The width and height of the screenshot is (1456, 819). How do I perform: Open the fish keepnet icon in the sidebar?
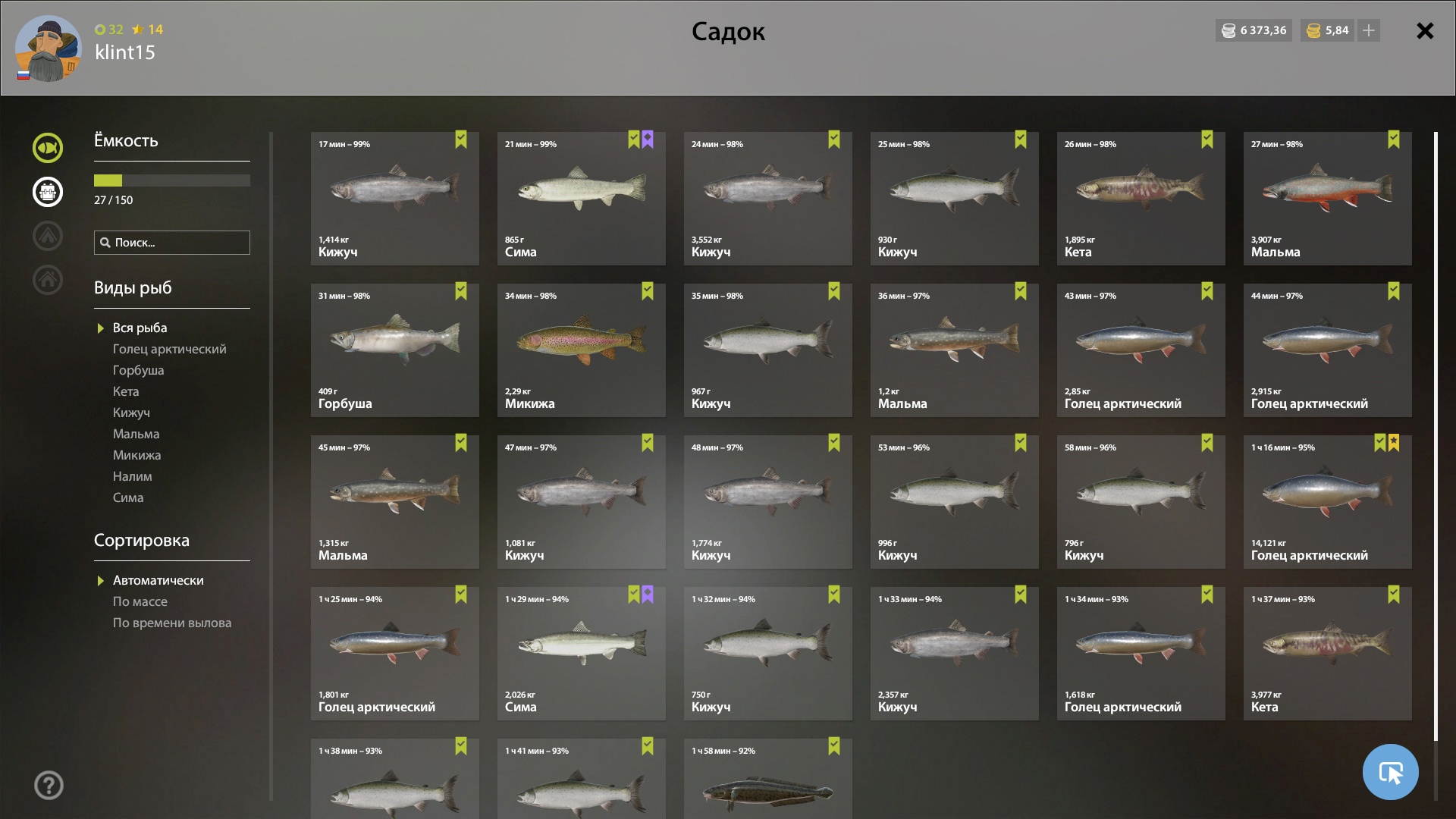[48, 148]
